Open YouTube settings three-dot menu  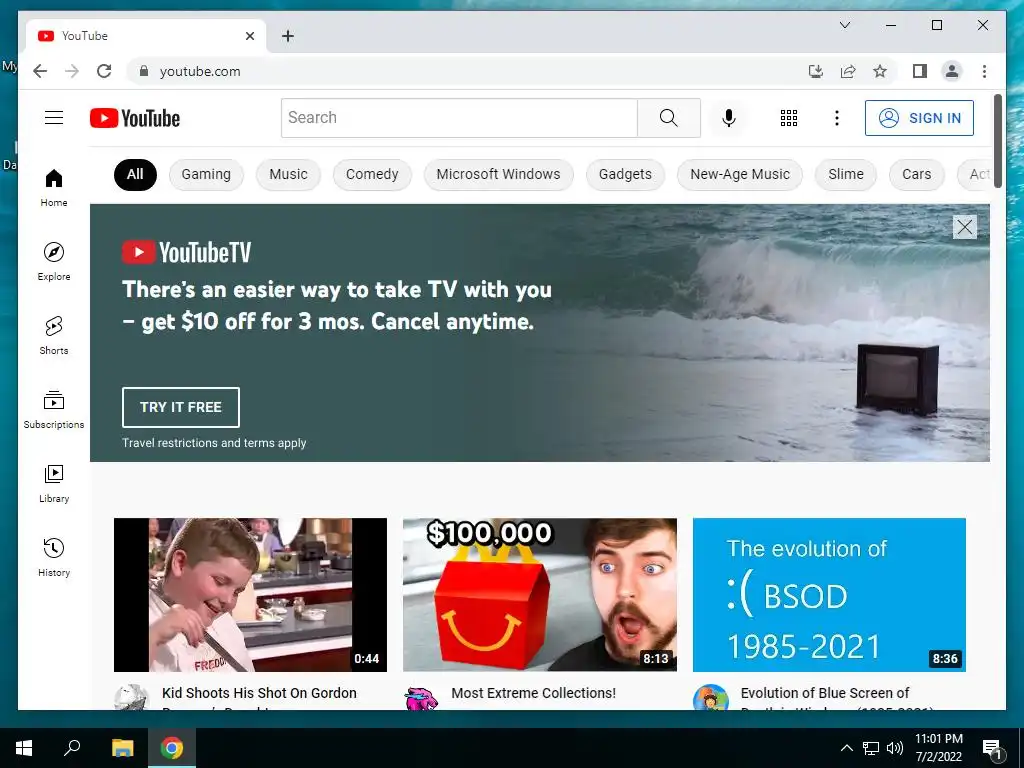point(837,118)
